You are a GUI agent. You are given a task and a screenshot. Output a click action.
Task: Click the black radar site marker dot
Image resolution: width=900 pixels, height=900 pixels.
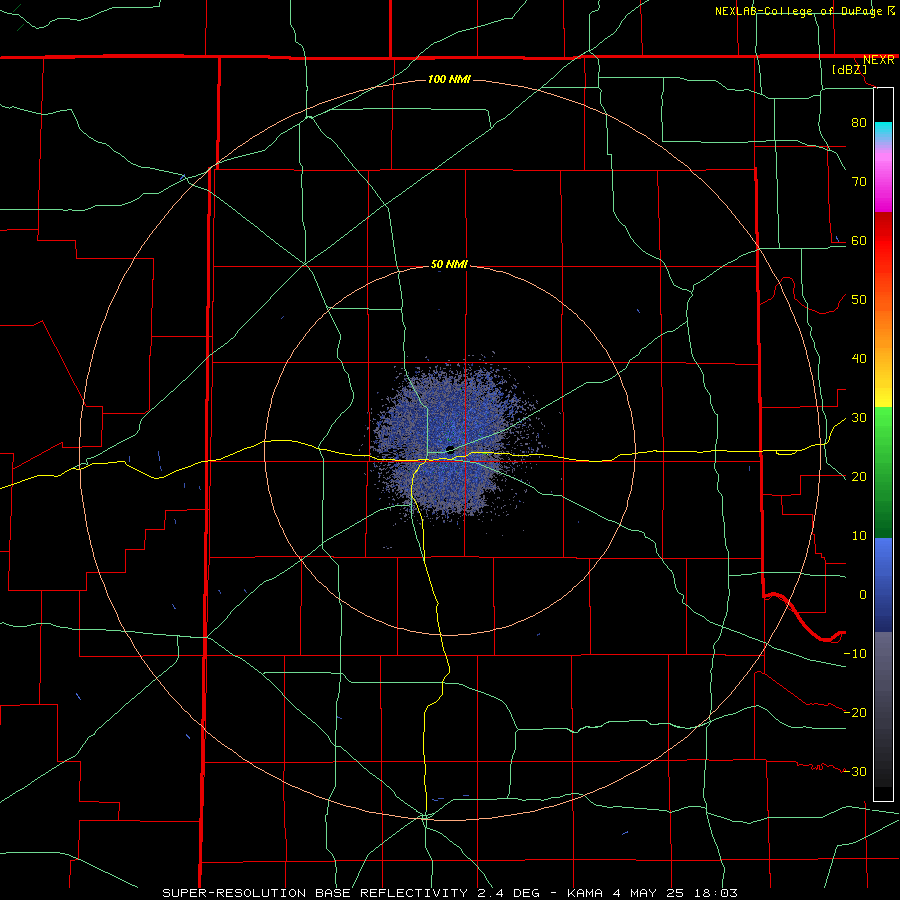(x=451, y=449)
